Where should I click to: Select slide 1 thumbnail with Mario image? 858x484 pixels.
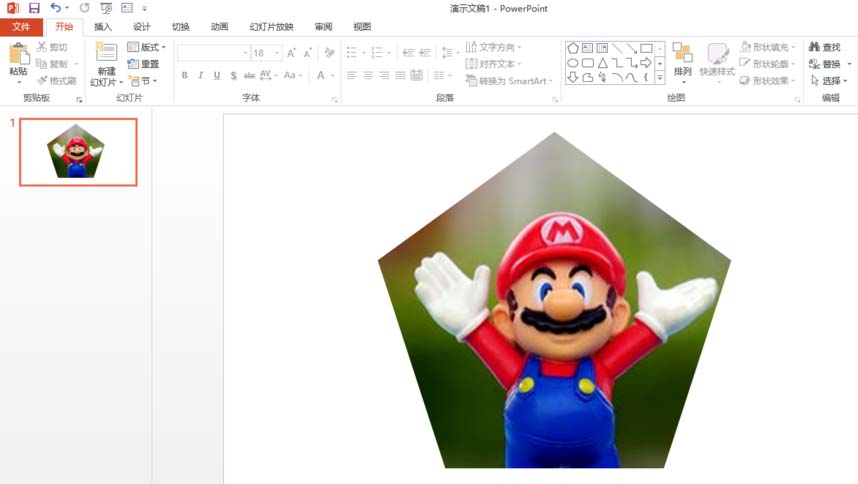click(78, 152)
